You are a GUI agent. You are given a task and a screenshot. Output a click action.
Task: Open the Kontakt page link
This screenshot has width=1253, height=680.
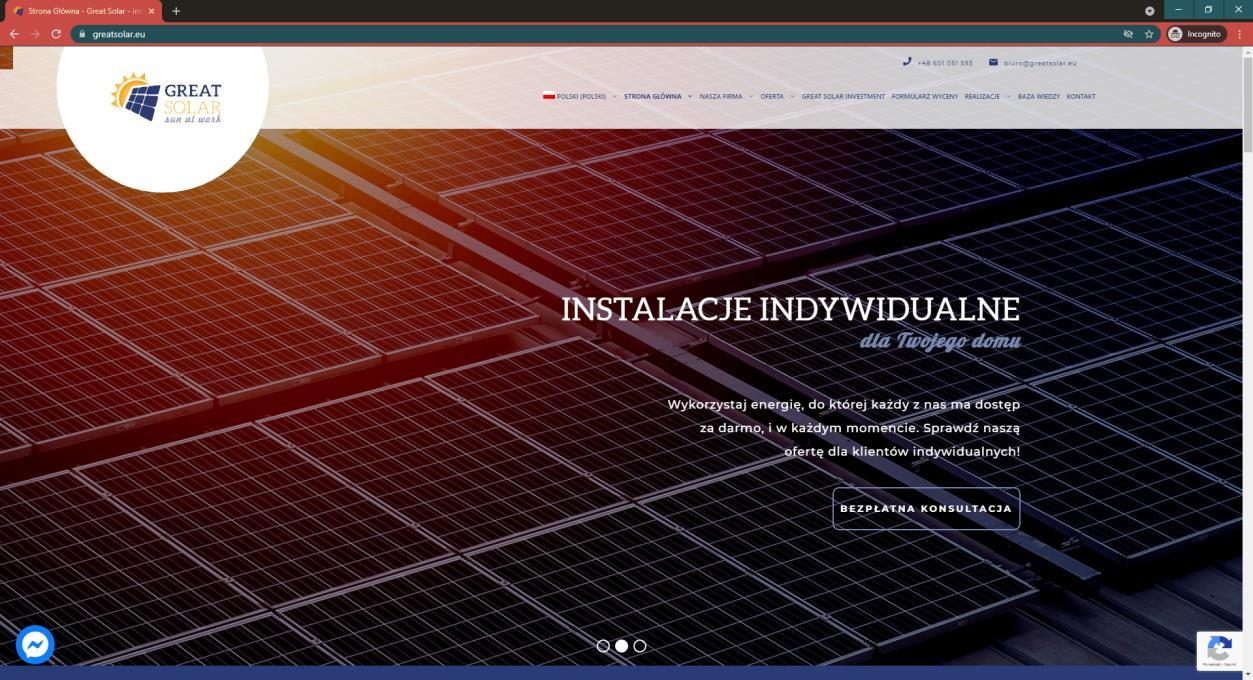coord(1081,97)
